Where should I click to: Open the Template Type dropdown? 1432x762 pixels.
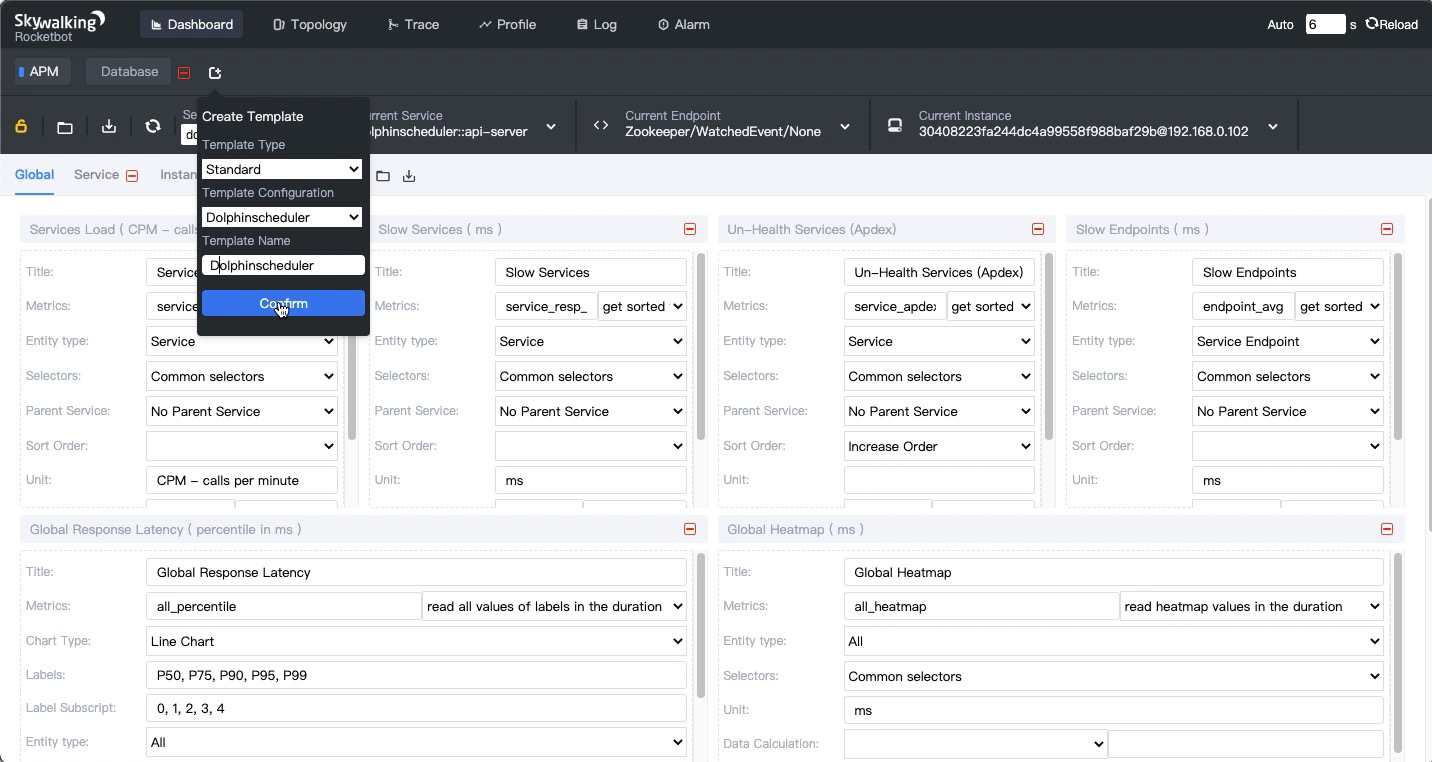(282, 169)
